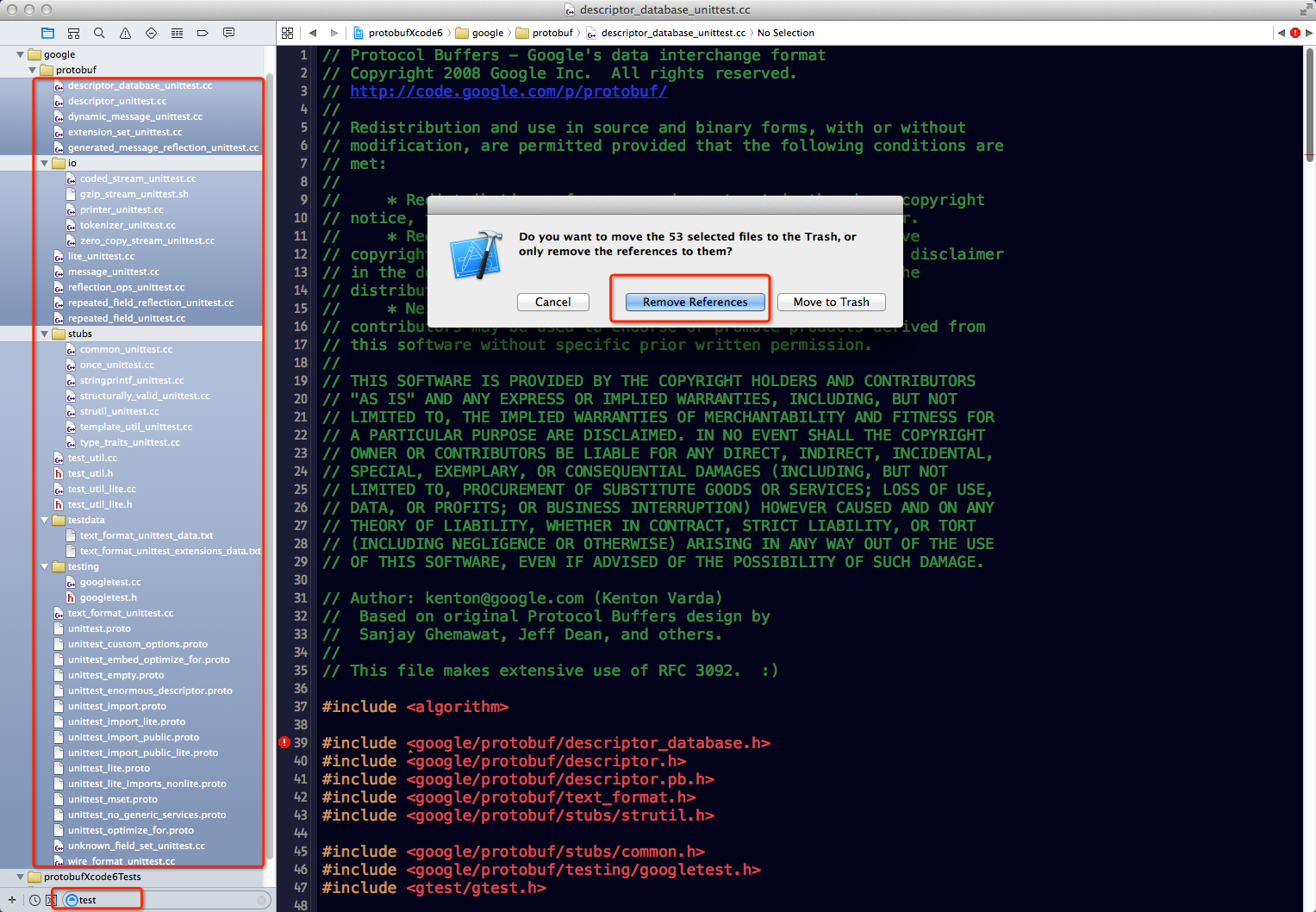
Task: Select unittest.proto file
Action: tap(99, 628)
